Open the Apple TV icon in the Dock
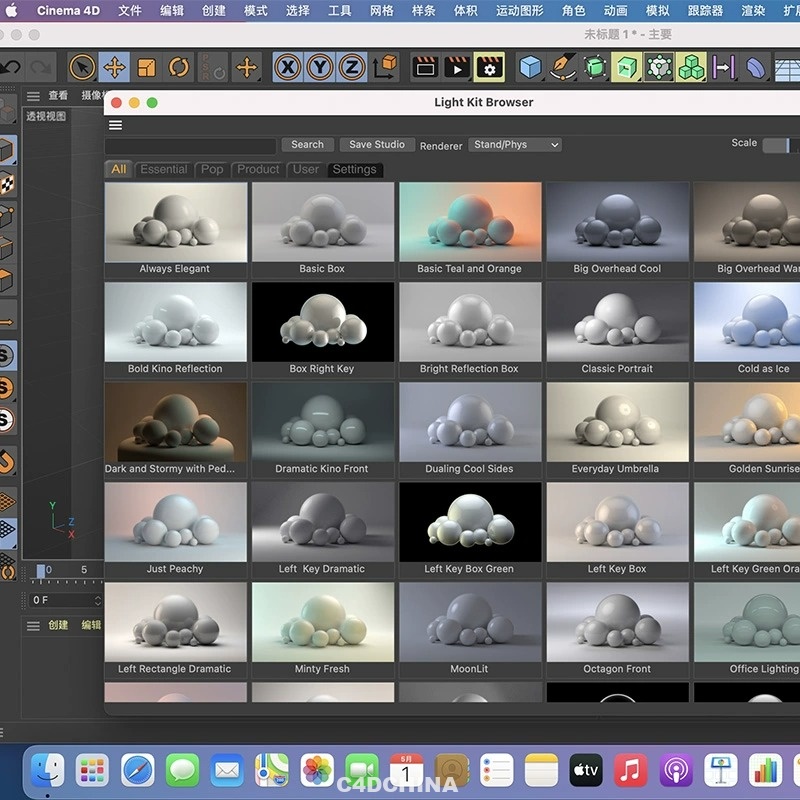Image resolution: width=800 pixels, height=800 pixels. (586, 770)
